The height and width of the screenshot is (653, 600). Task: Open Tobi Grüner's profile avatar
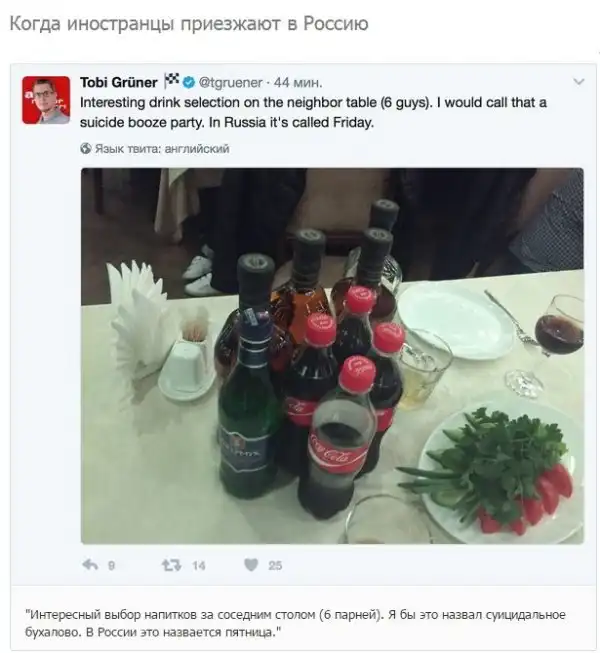(47, 100)
